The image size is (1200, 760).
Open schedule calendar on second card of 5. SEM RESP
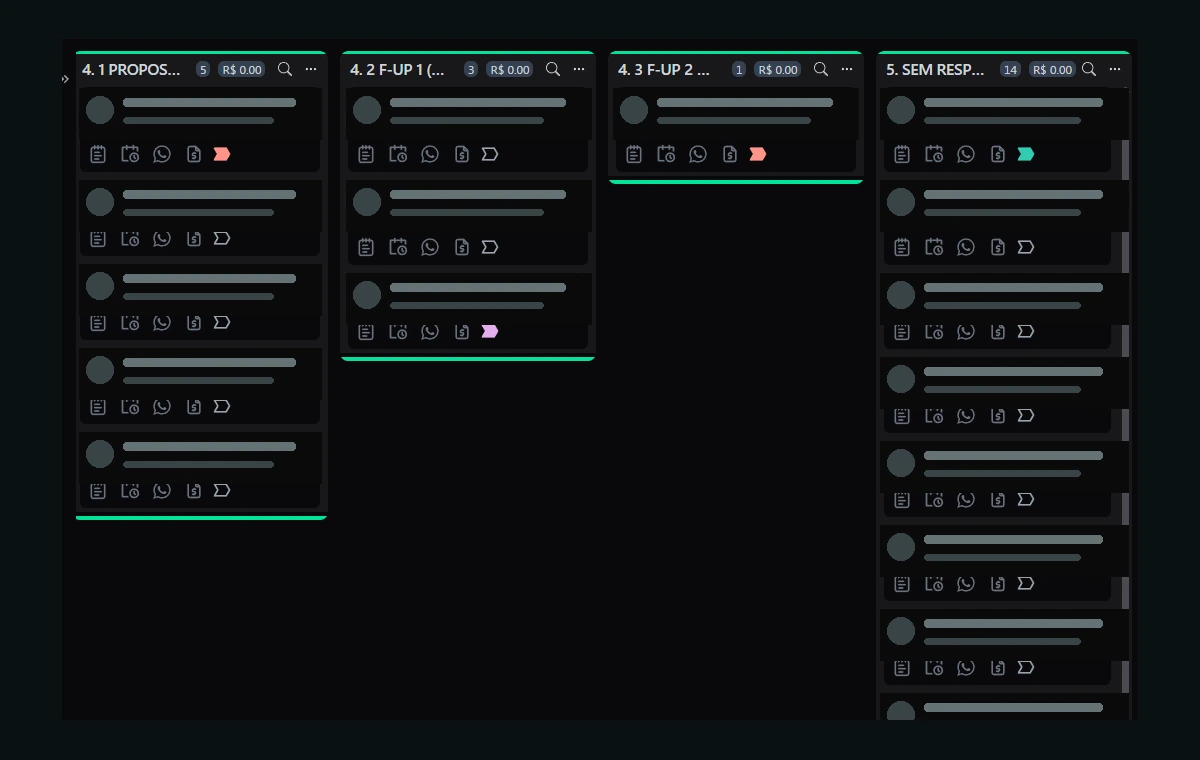click(934, 247)
